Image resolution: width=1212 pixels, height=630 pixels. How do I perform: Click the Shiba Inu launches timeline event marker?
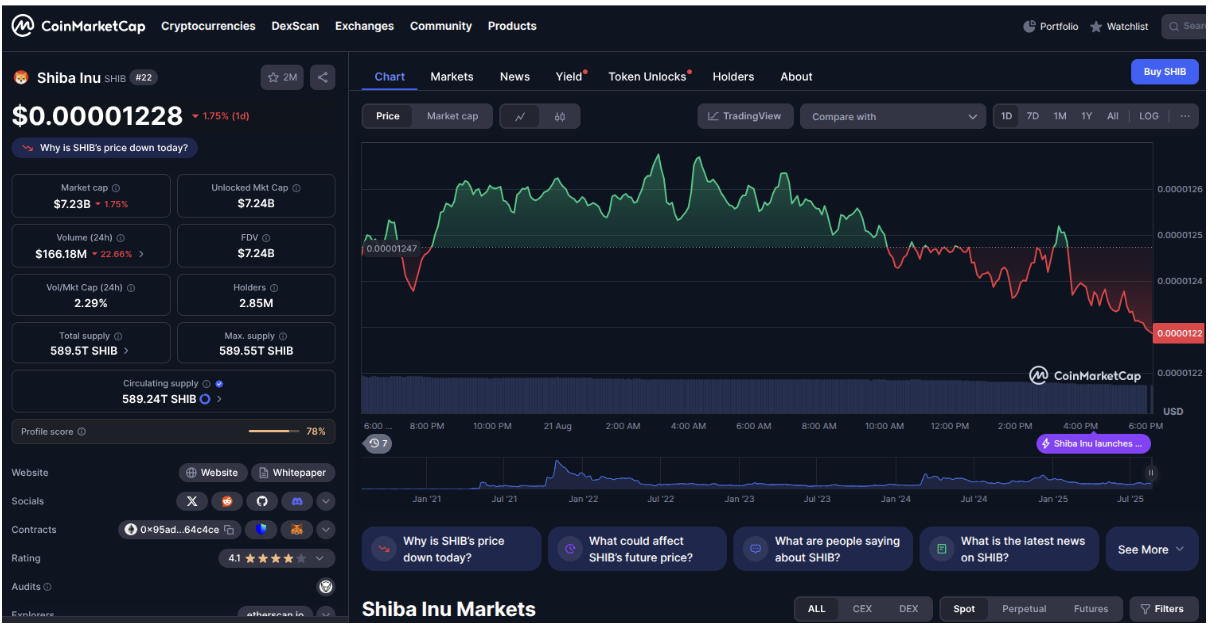[x=1093, y=444]
